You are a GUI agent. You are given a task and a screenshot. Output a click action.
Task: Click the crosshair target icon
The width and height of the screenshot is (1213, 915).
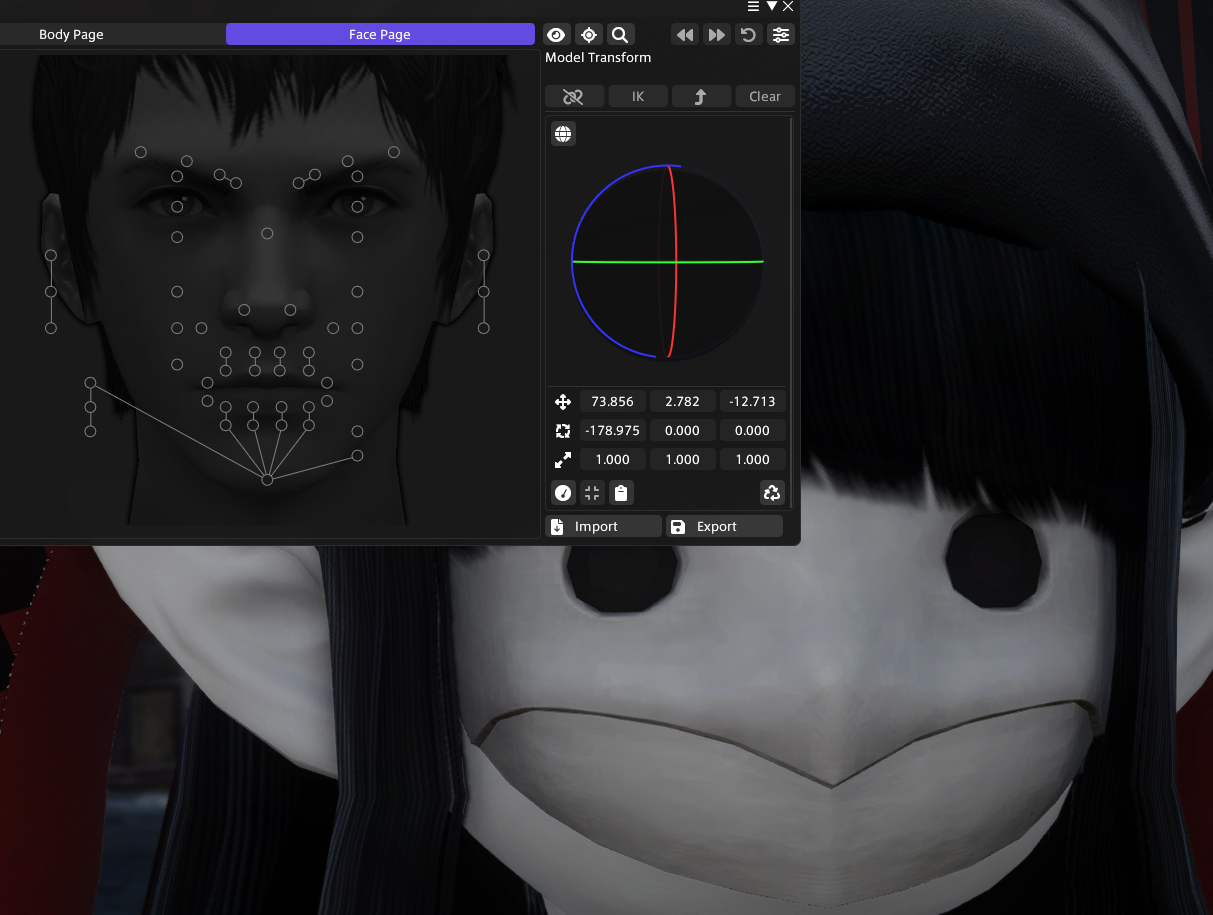(589, 35)
